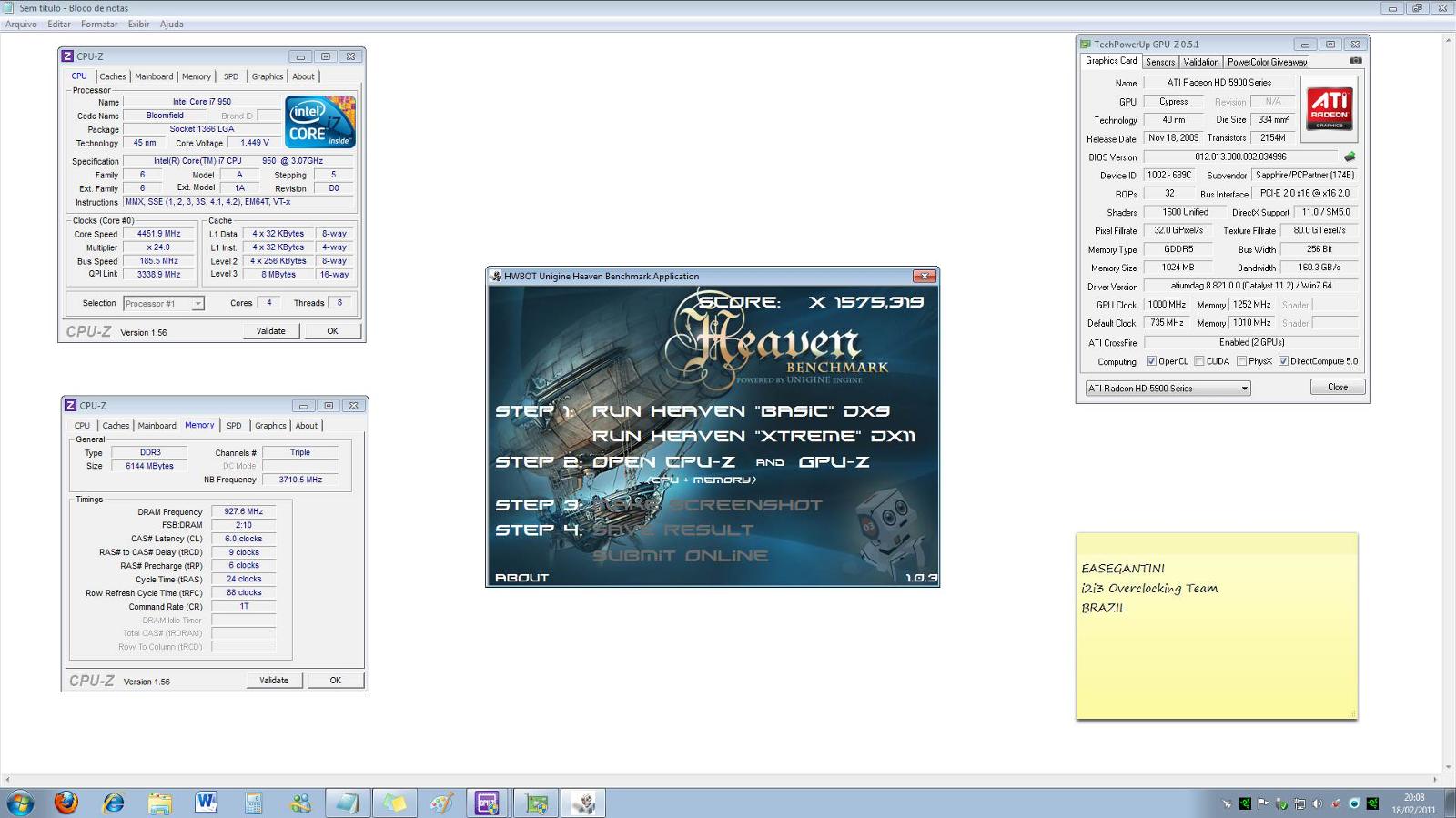Click OK in upper CPU-Z window

pyautogui.click(x=332, y=331)
